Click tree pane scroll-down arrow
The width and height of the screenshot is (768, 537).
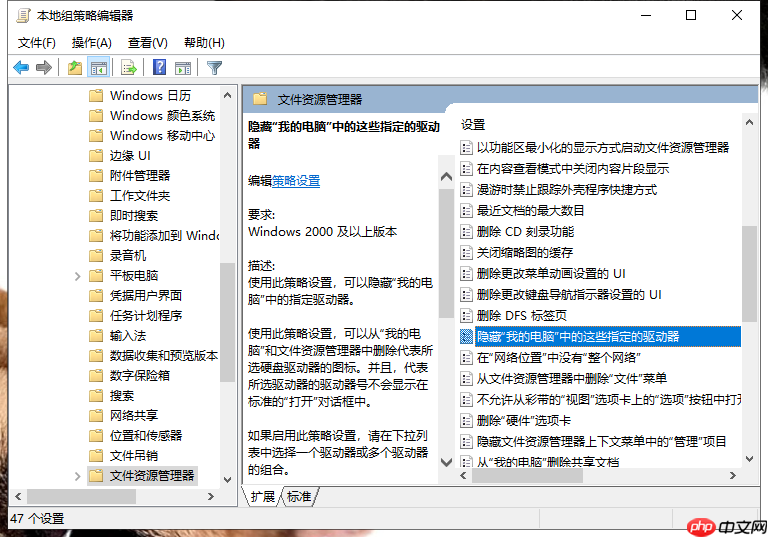(x=227, y=479)
